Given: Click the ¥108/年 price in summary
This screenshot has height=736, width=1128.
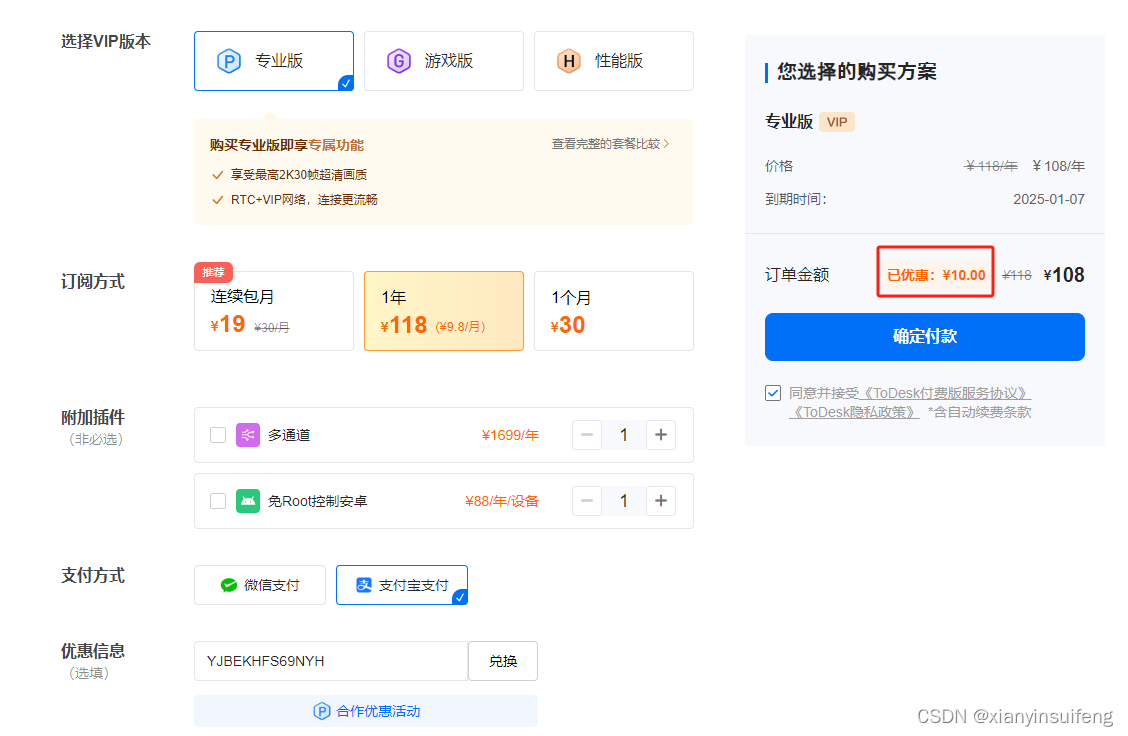Looking at the screenshot, I should [1058, 166].
